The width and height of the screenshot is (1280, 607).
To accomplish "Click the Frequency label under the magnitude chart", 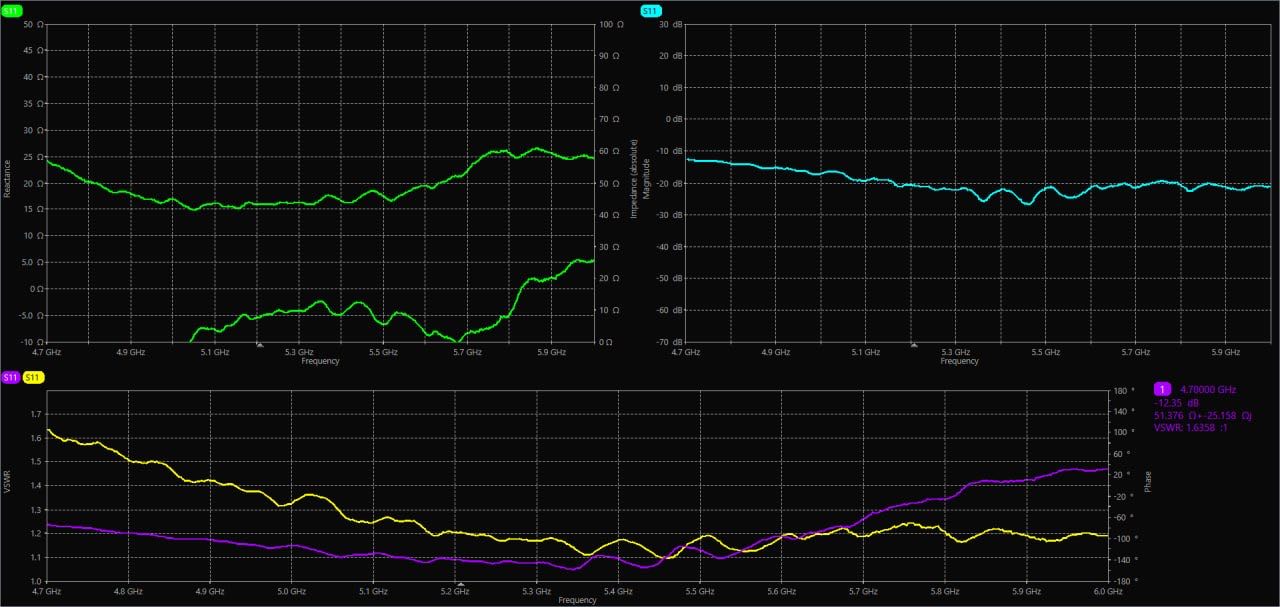I will [x=960, y=361].
